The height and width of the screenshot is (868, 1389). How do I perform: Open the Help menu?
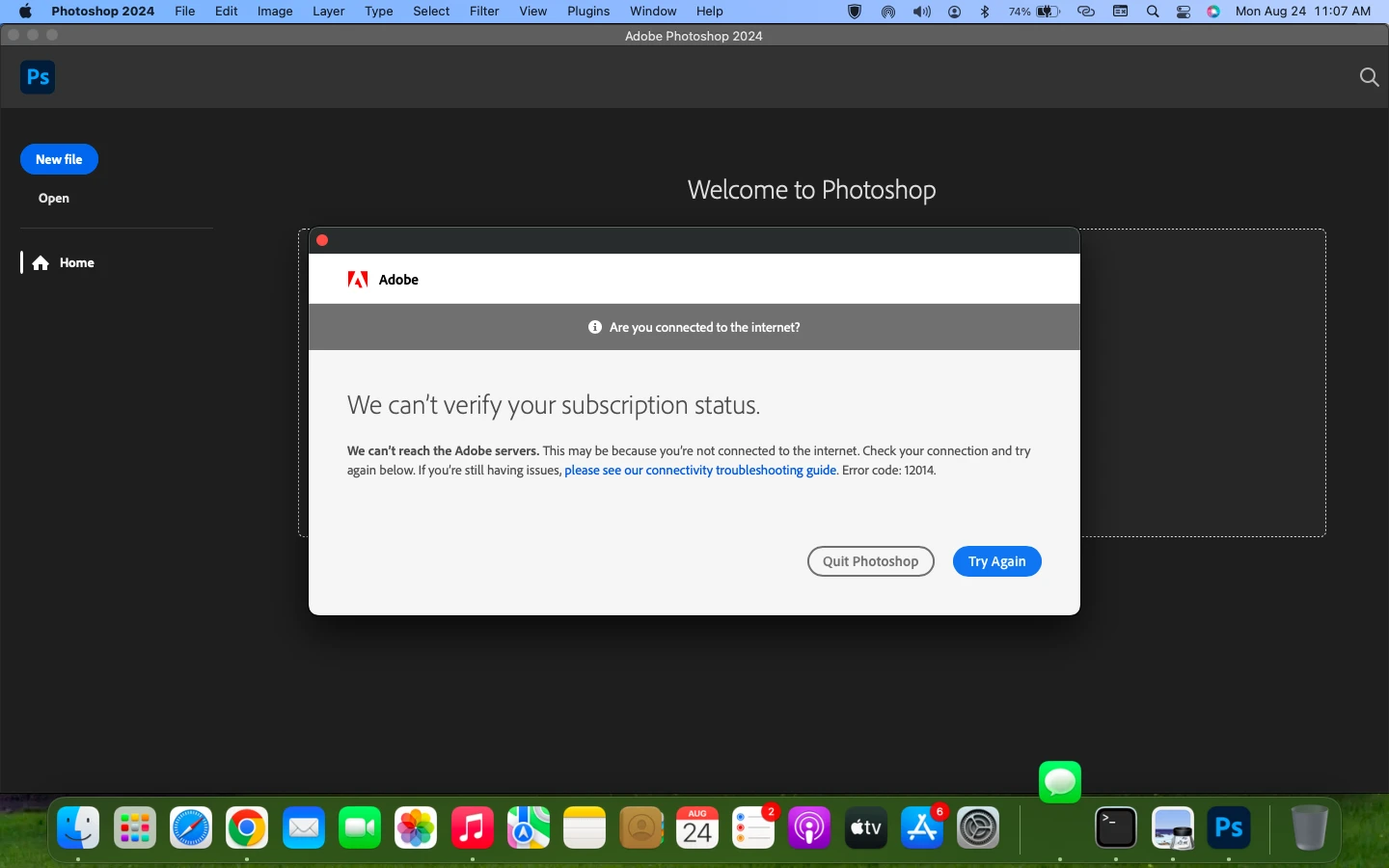710,12
